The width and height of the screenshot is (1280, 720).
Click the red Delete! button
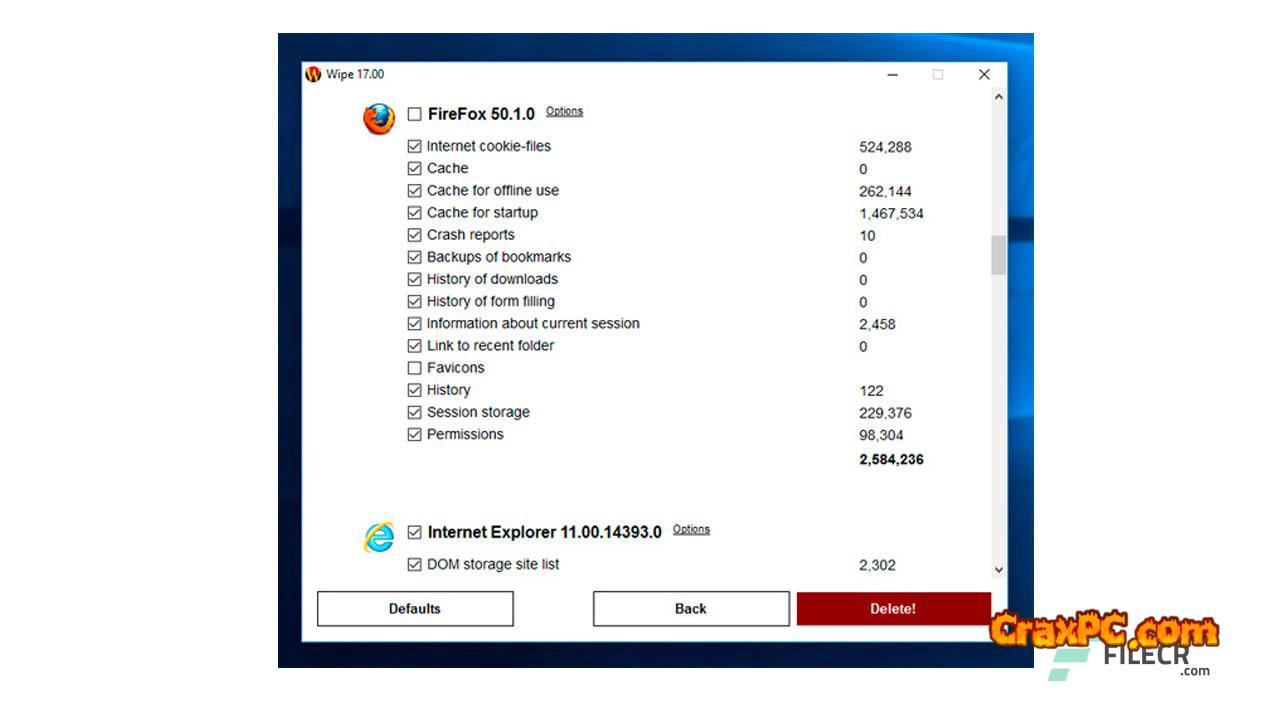pos(893,608)
